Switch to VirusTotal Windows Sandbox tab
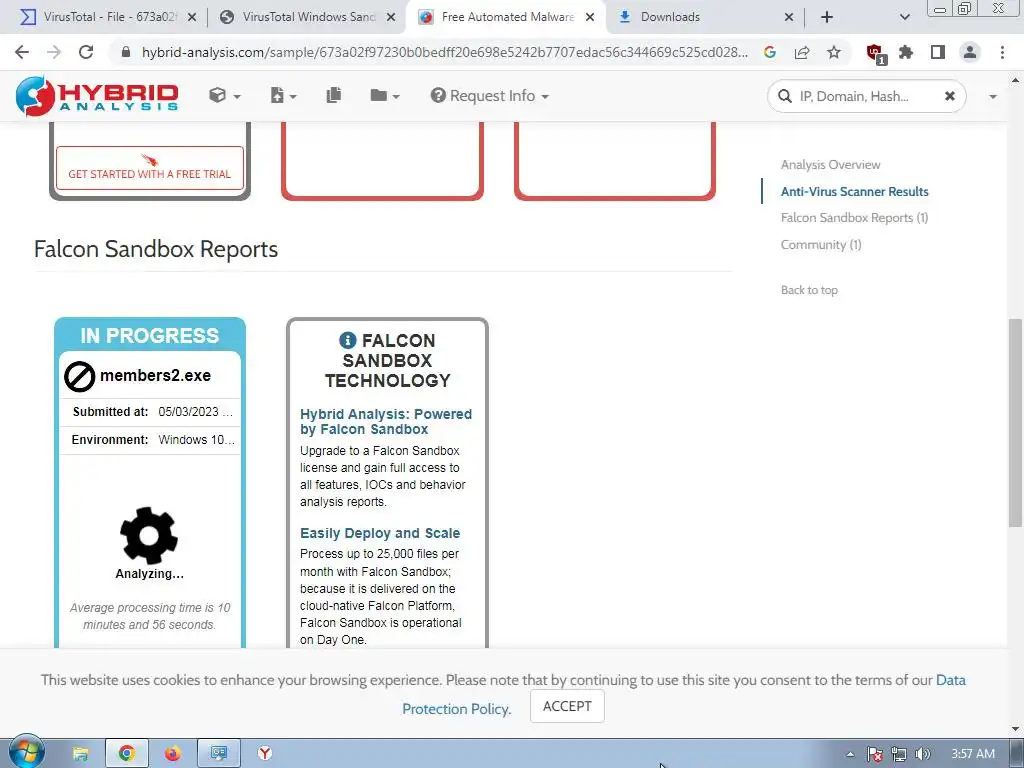This screenshot has height=768, width=1024. 308,17
